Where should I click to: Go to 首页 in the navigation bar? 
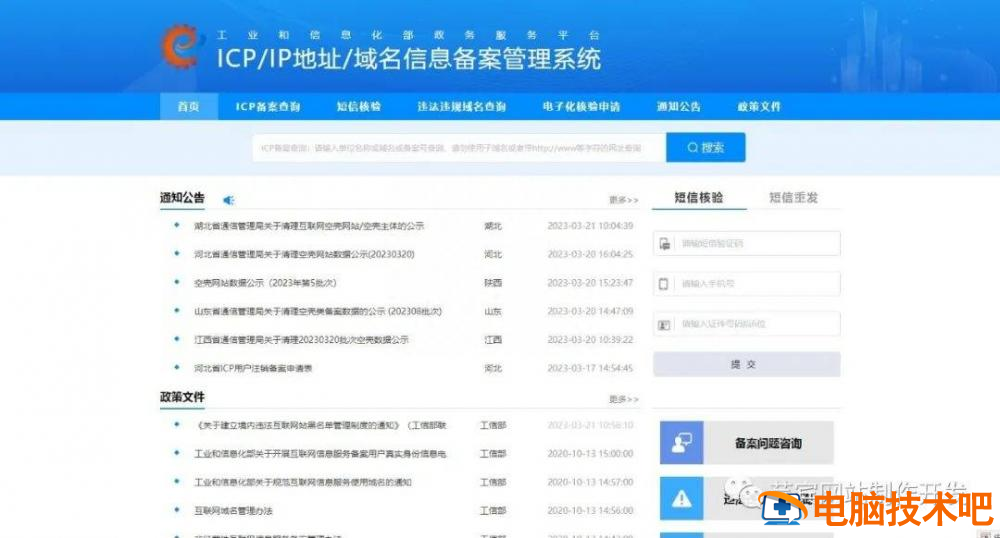pos(189,106)
